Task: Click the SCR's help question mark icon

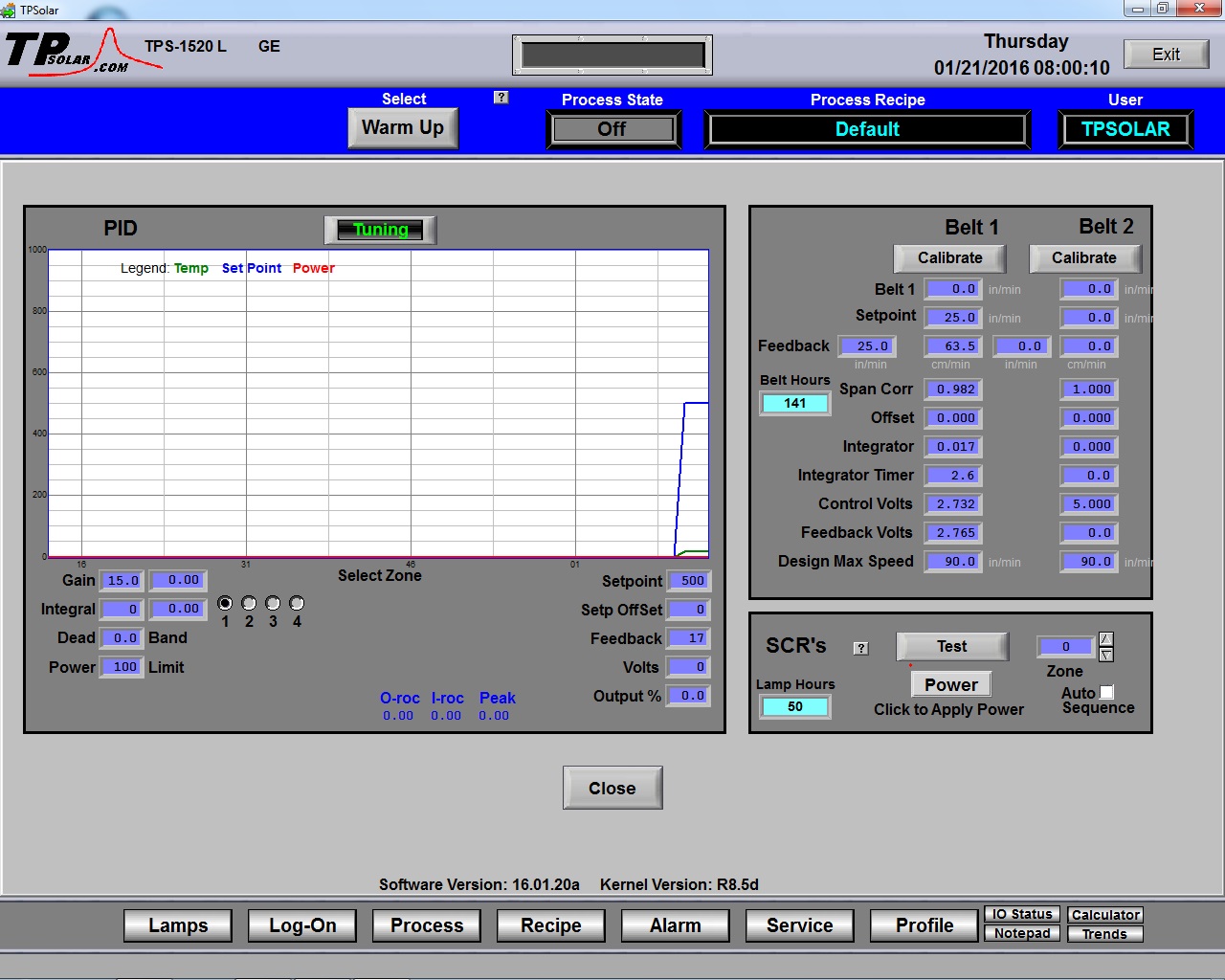Action: (861, 648)
